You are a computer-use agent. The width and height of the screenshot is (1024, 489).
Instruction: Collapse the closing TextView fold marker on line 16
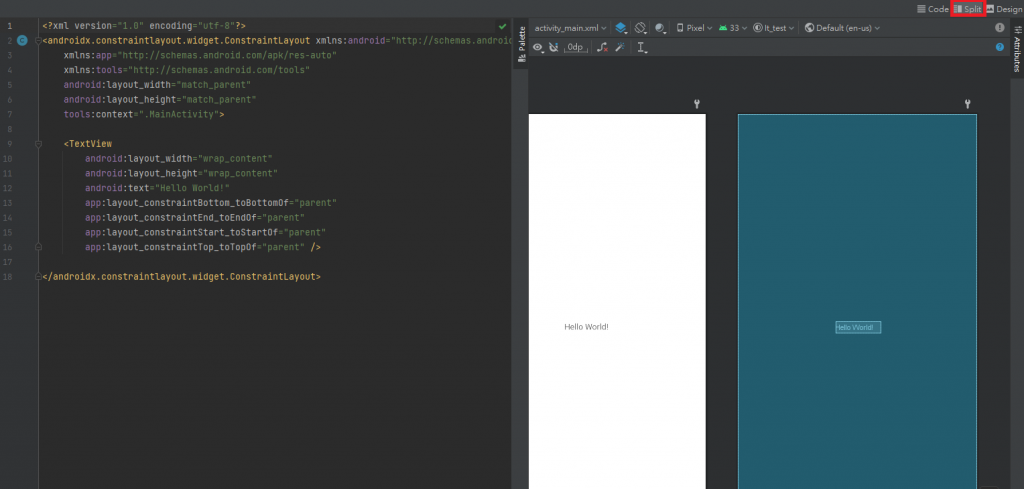pyautogui.click(x=39, y=247)
